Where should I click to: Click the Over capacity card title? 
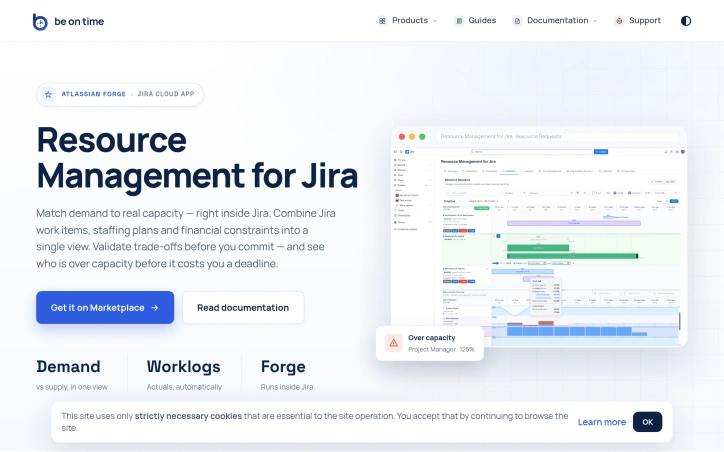pyautogui.click(x=432, y=338)
